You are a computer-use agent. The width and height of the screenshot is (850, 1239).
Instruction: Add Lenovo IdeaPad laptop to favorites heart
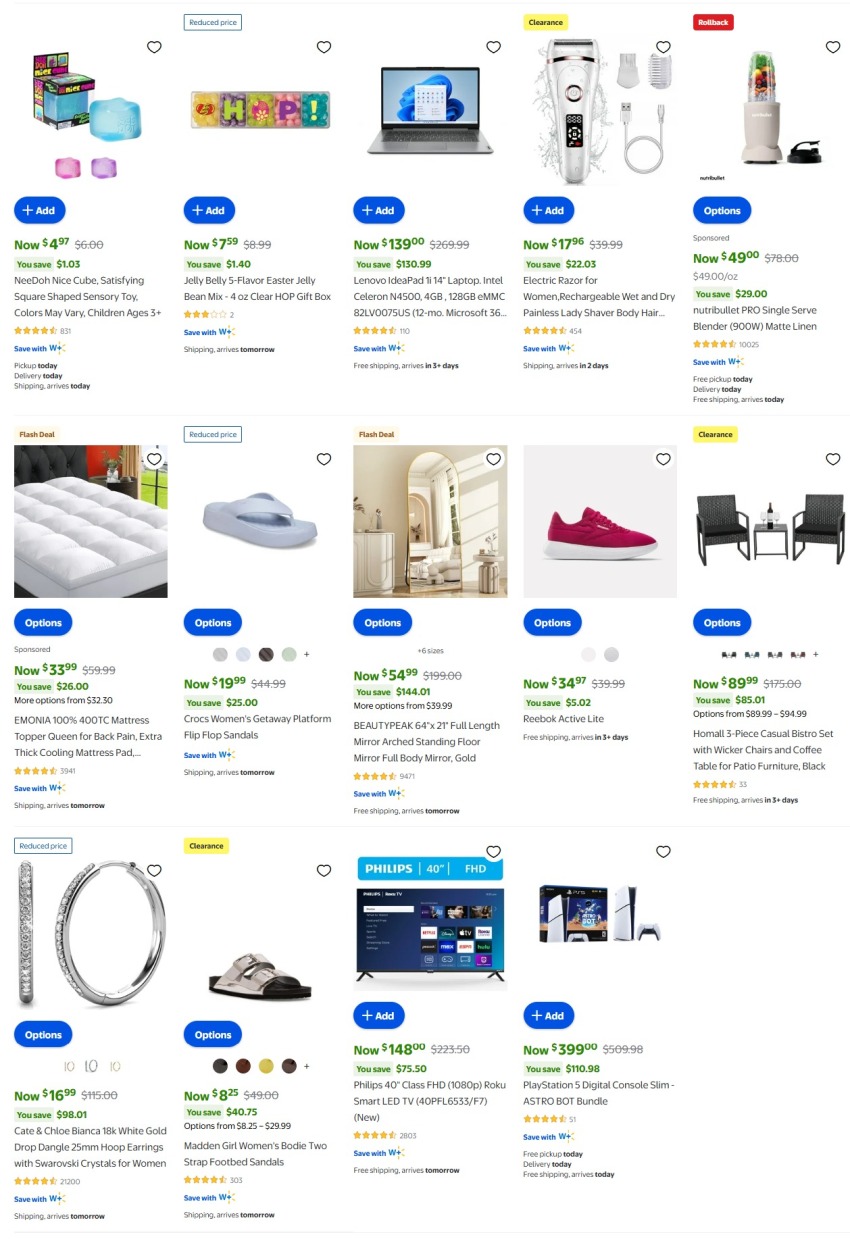(x=493, y=47)
